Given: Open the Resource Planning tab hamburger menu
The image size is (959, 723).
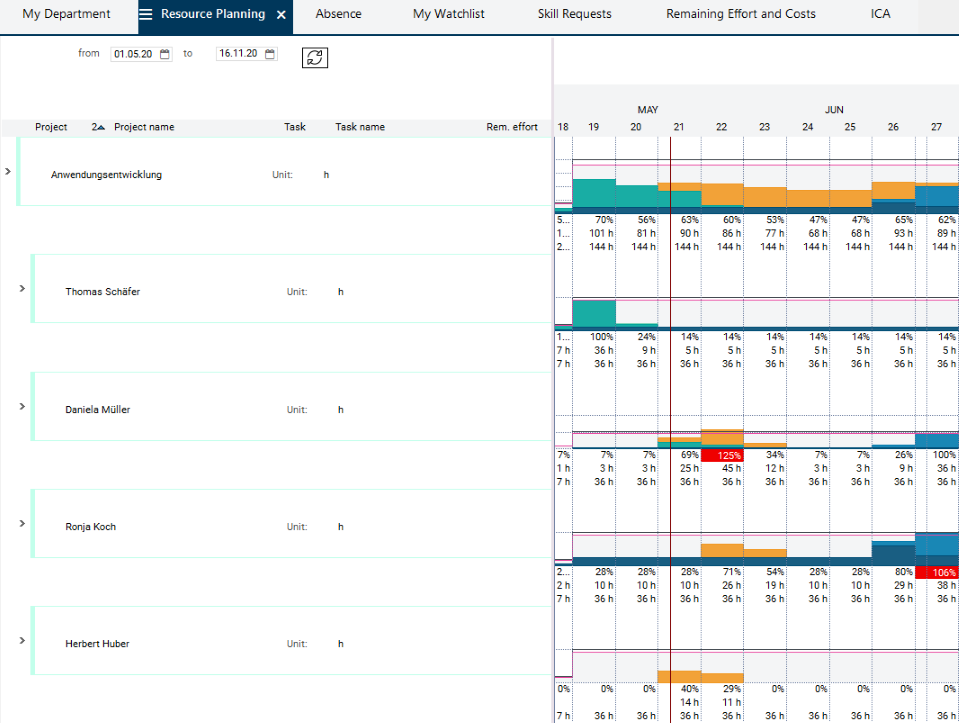Looking at the screenshot, I should [146, 15].
